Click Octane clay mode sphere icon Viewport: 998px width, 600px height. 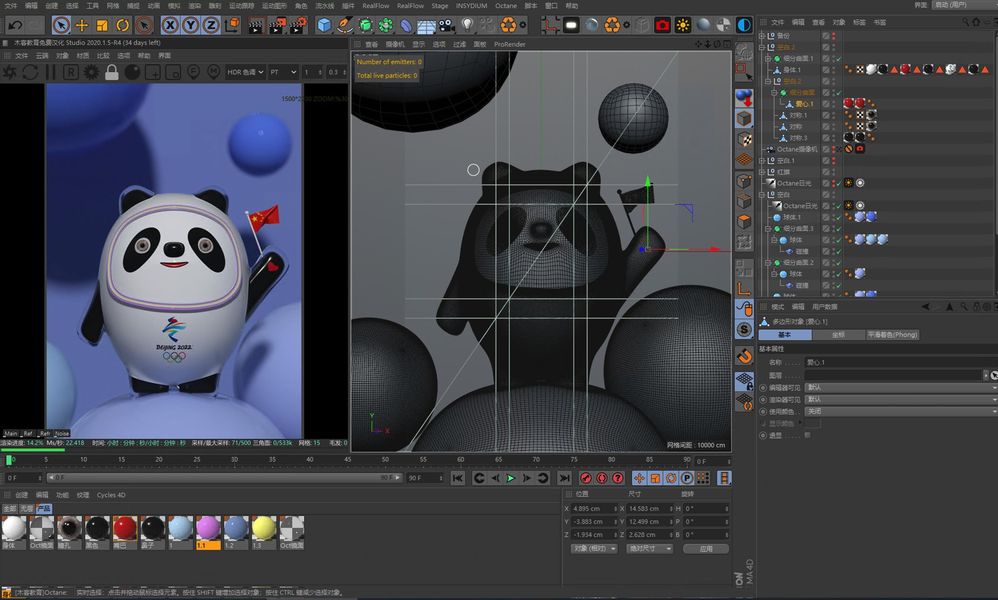coord(132,72)
